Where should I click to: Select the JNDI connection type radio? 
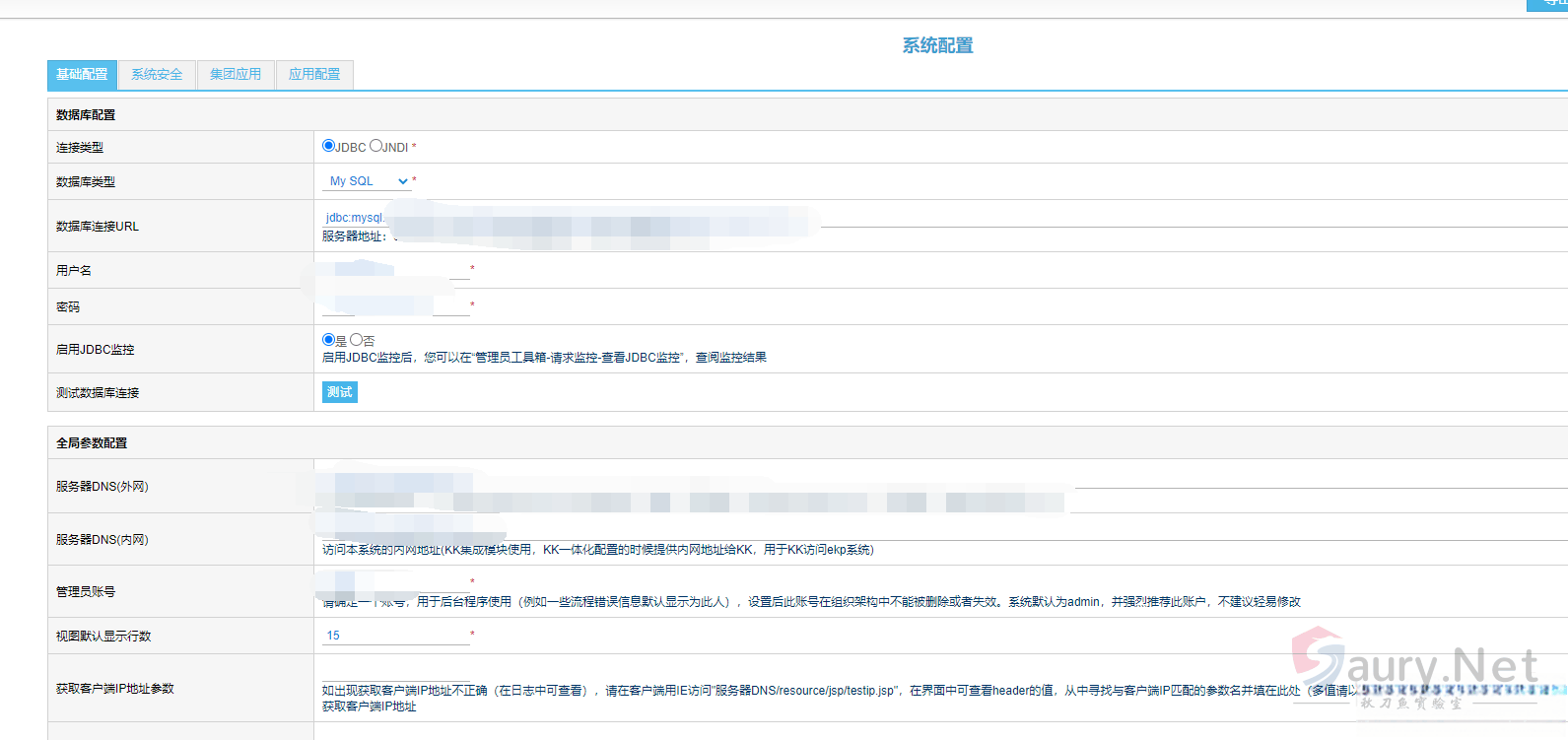pyautogui.click(x=375, y=146)
